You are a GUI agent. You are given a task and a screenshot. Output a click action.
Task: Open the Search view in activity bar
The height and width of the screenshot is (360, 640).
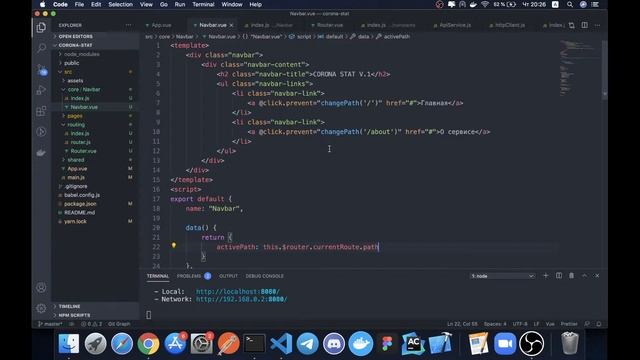click(41, 48)
